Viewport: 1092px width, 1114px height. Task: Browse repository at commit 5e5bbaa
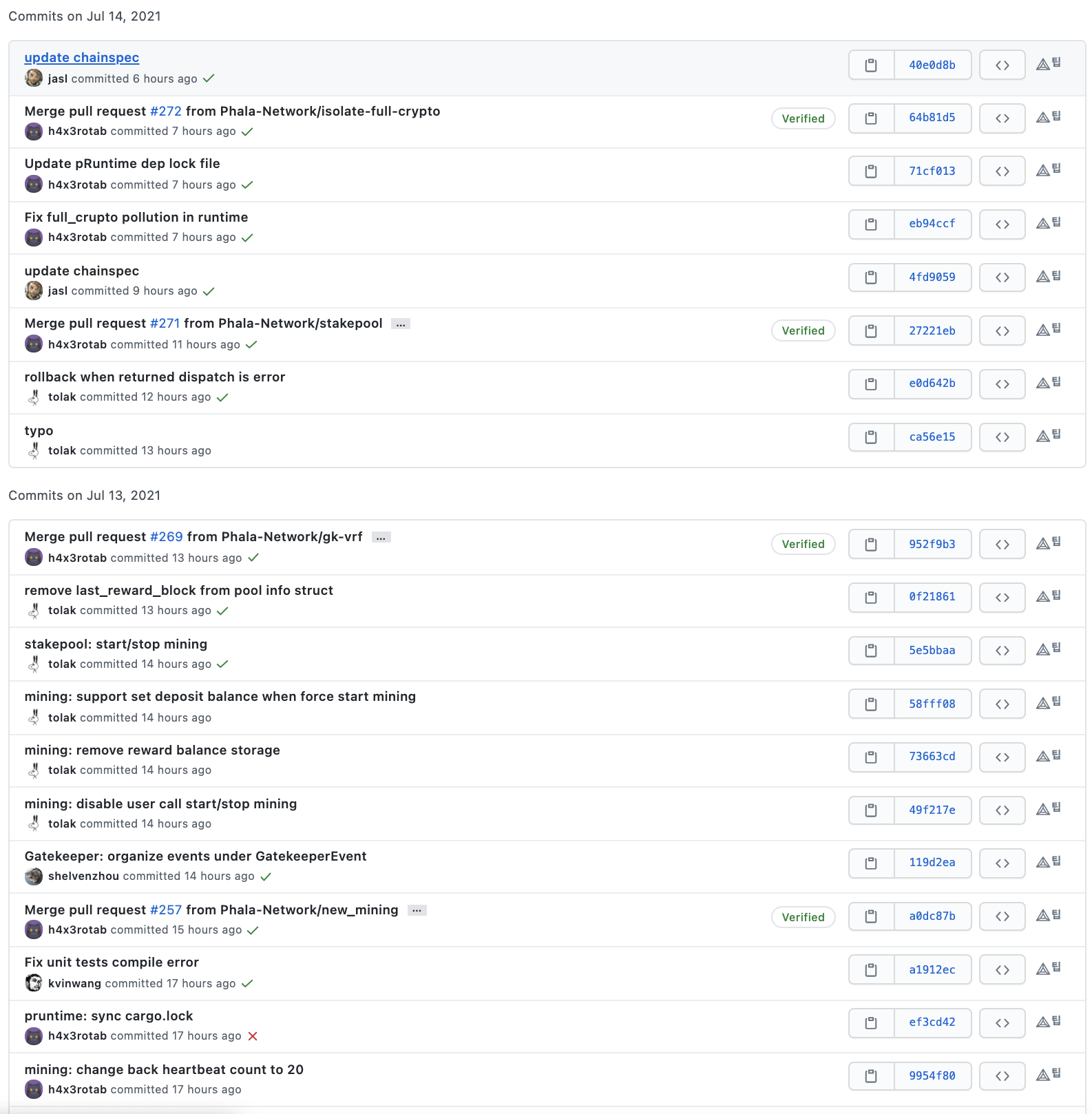[x=1002, y=651]
